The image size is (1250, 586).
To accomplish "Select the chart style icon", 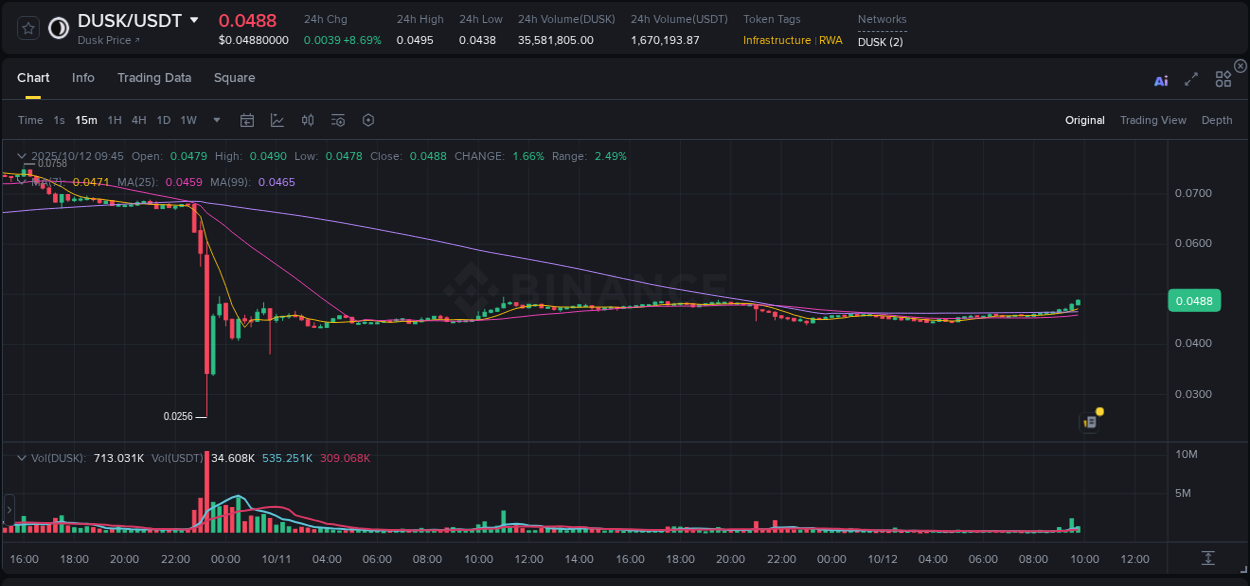I will 277,119.
